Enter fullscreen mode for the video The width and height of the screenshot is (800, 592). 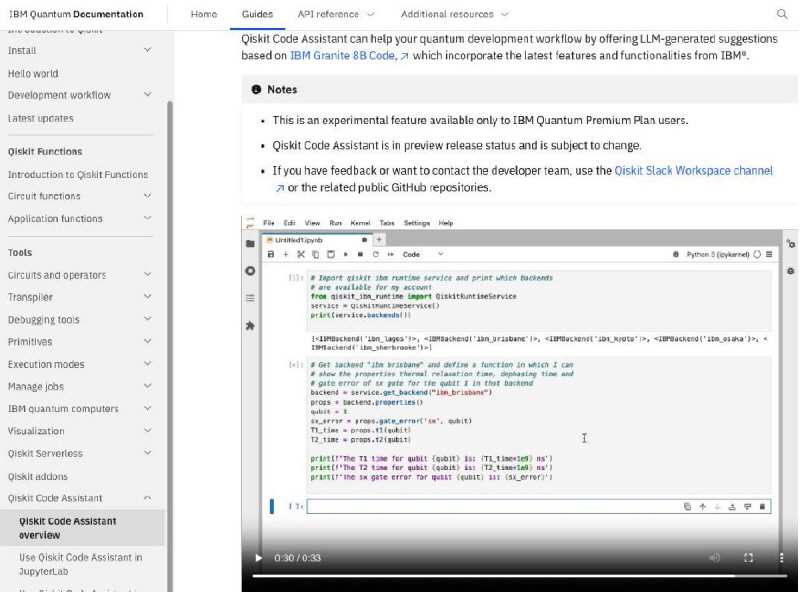coord(748,557)
